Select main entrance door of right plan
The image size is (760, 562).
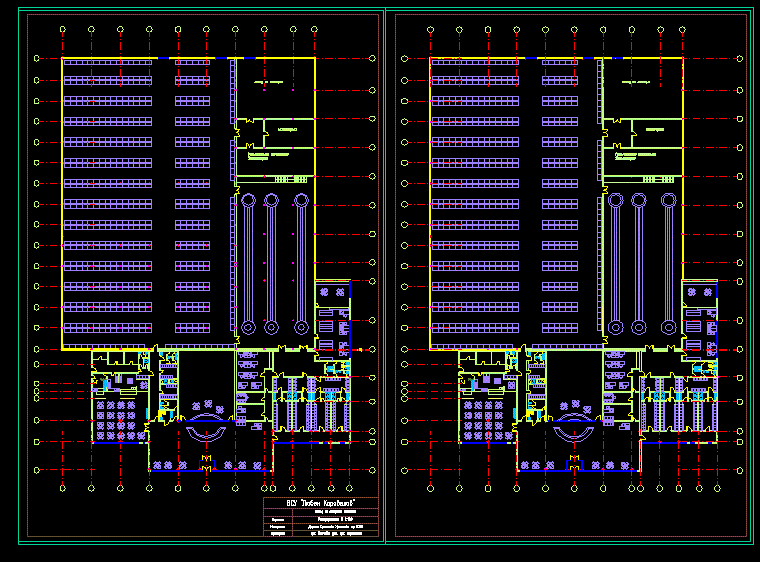(x=576, y=462)
